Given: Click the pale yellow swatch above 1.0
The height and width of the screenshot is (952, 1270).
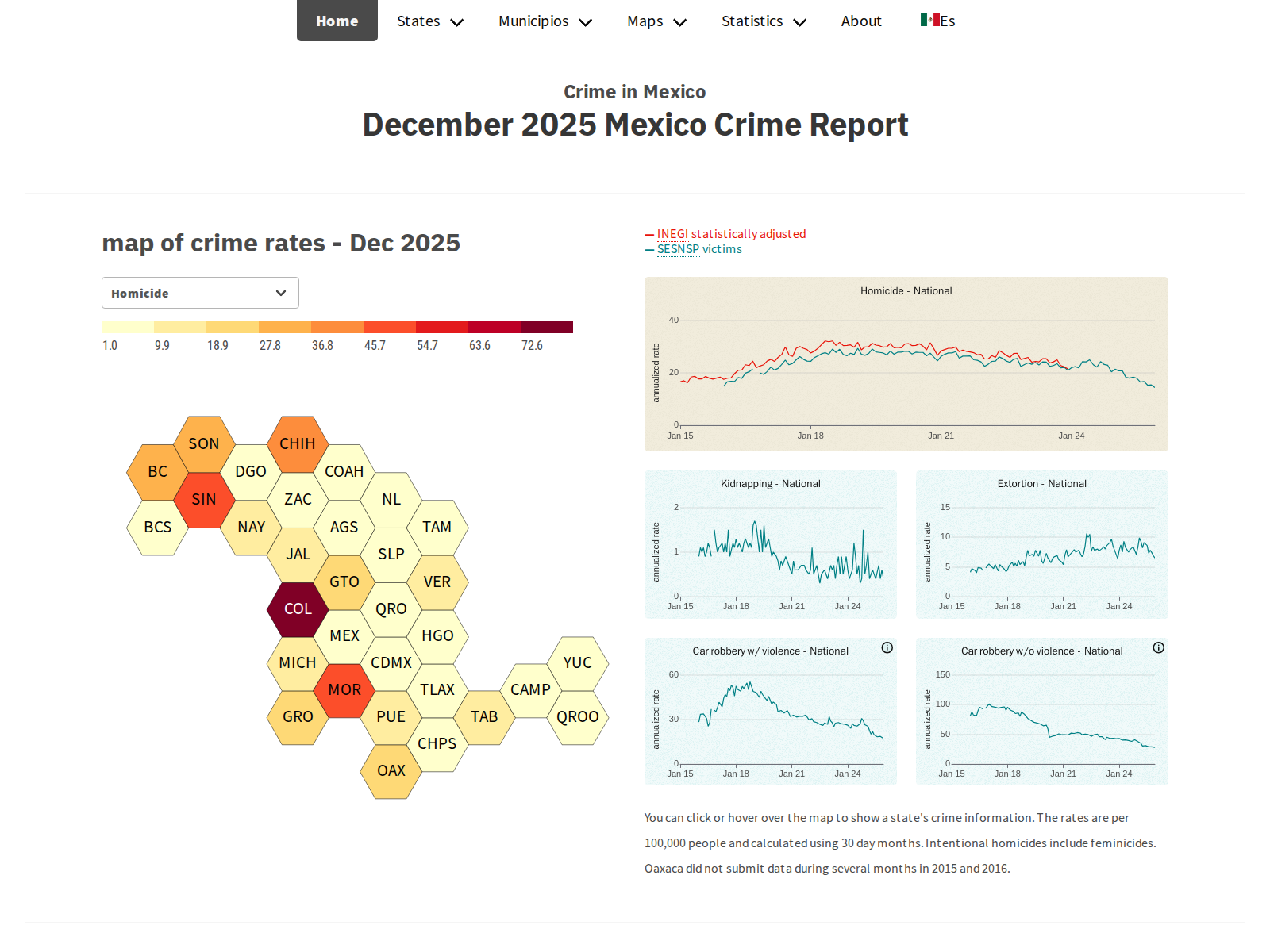Looking at the screenshot, I should [128, 327].
